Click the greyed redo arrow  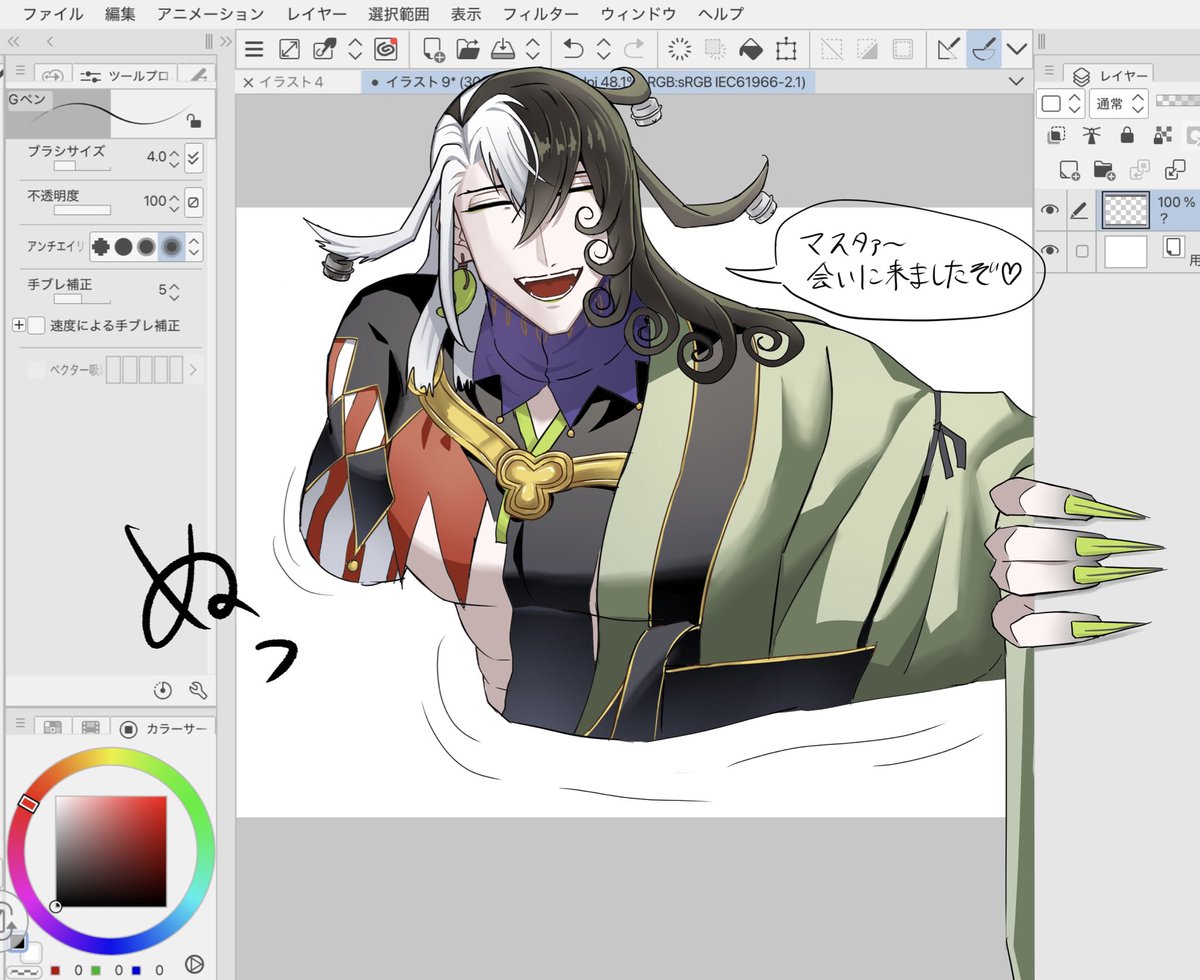pyautogui.click(x=634, y=48)
